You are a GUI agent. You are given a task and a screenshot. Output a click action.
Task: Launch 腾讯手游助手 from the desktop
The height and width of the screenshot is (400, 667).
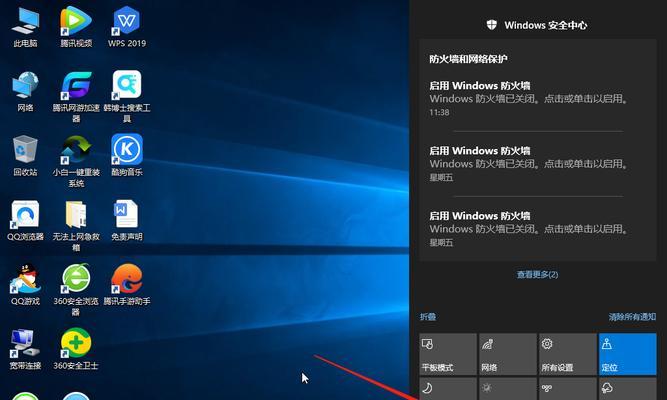pyautogui.click(x=127, y=285)
